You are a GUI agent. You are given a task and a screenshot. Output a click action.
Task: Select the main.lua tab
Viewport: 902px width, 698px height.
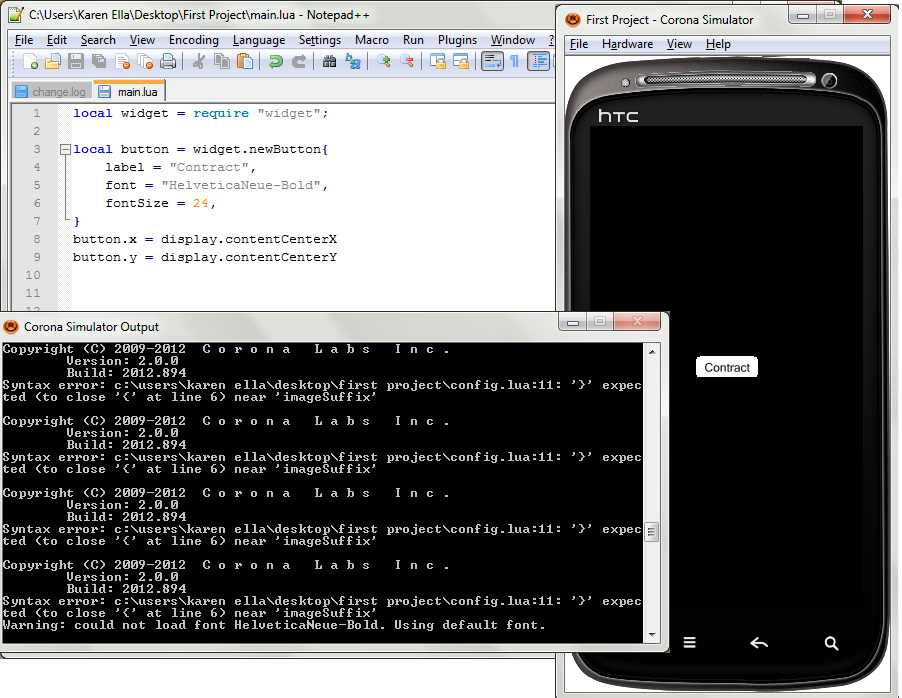(129, 91)
